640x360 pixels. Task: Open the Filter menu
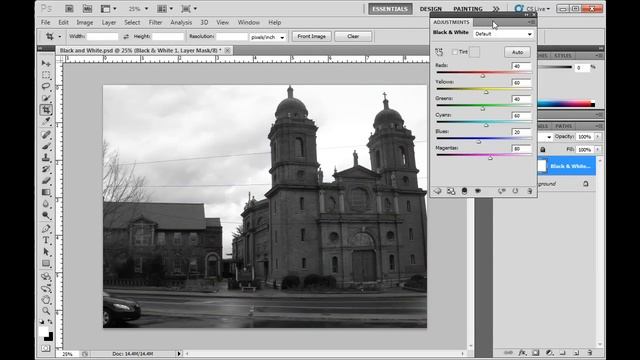tap(155, 22)
